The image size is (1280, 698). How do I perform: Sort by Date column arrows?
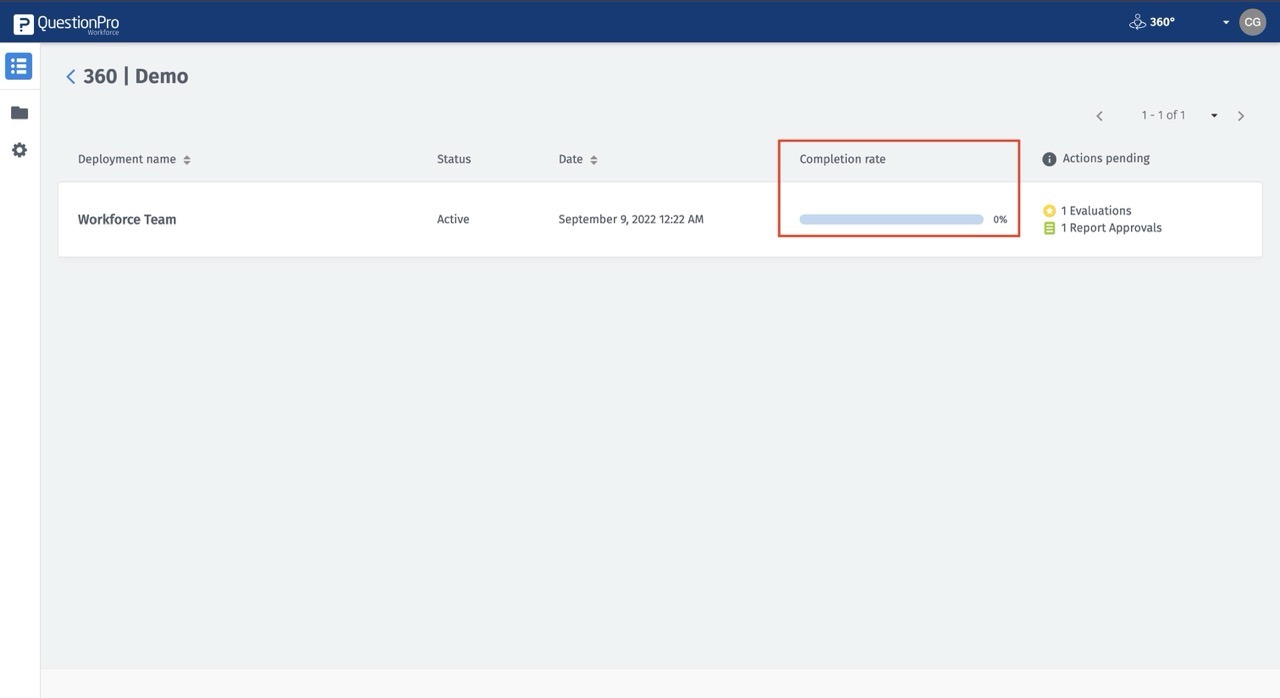tap(594, 160)
